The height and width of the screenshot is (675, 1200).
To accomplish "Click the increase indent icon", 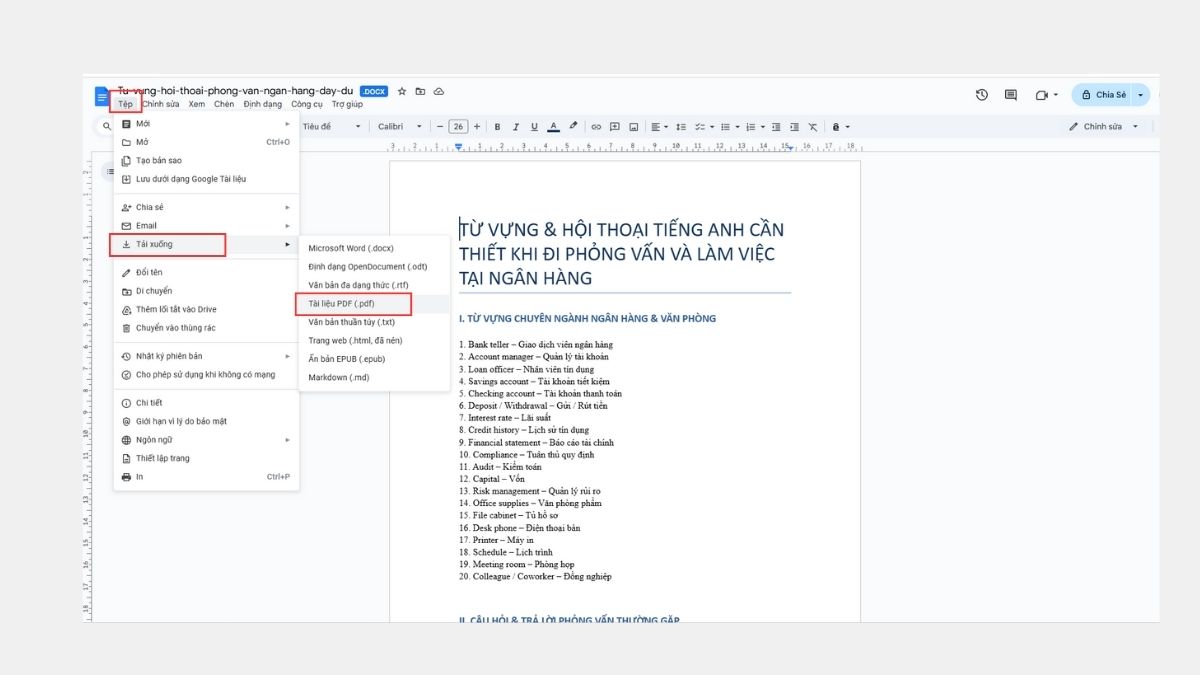I will tap(793, 127).
